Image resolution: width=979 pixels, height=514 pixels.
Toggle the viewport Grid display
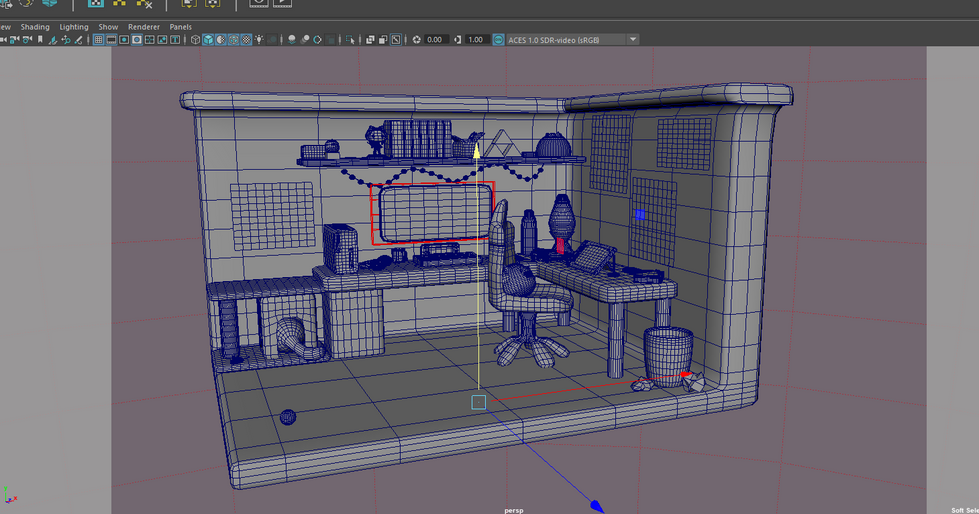(98, 40)
